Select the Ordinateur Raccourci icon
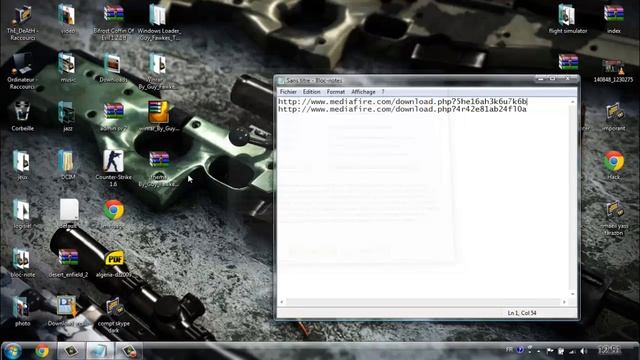Image resolution: width=640 pixels, height=360 pixels. point(22,71)
